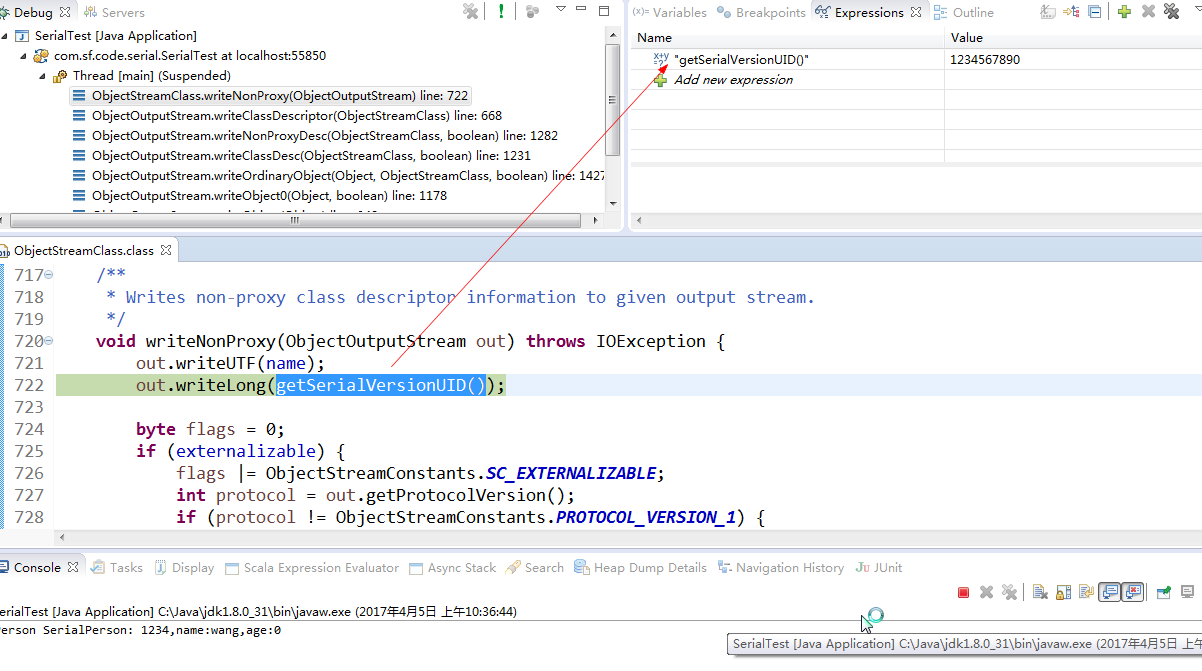Toggle Show Console When Standard Error Changes
The image size is (1202, 671).
click(x=1132, y=593)
